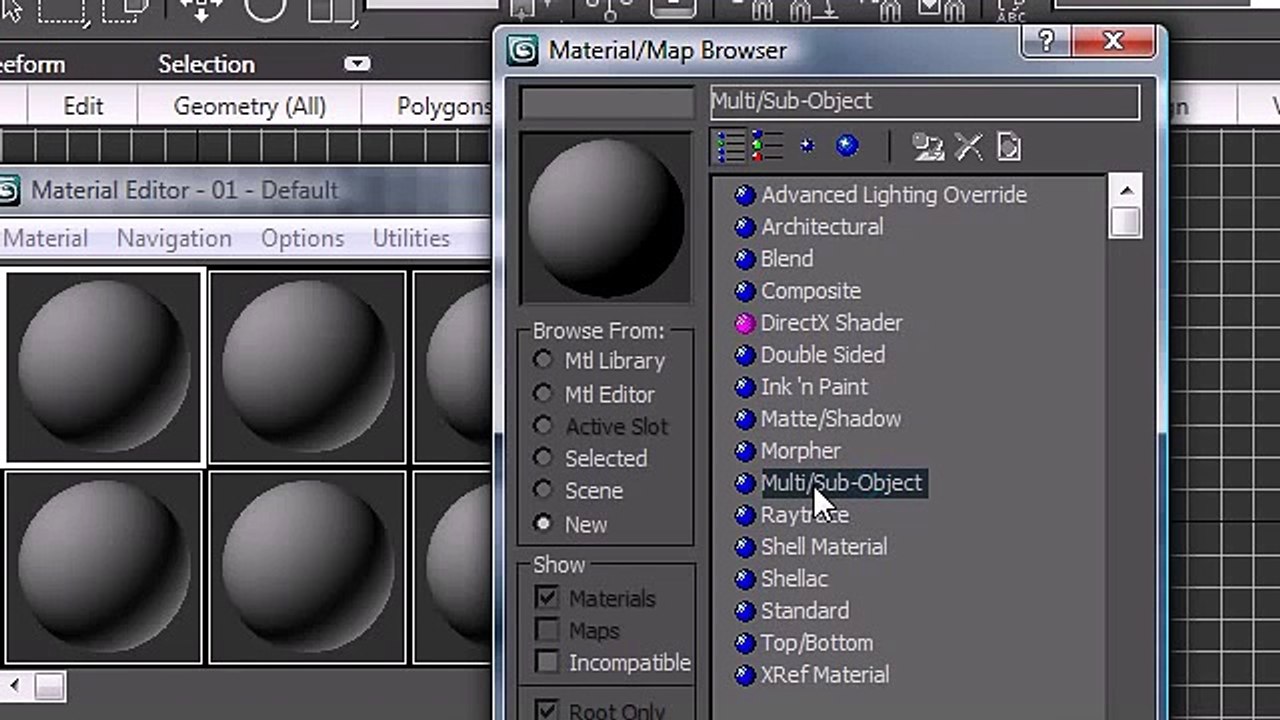The height and width of the screenshot is (720, 1280).
Task: Open Navigation menu in Material Editor
Action: click(174, 238)
